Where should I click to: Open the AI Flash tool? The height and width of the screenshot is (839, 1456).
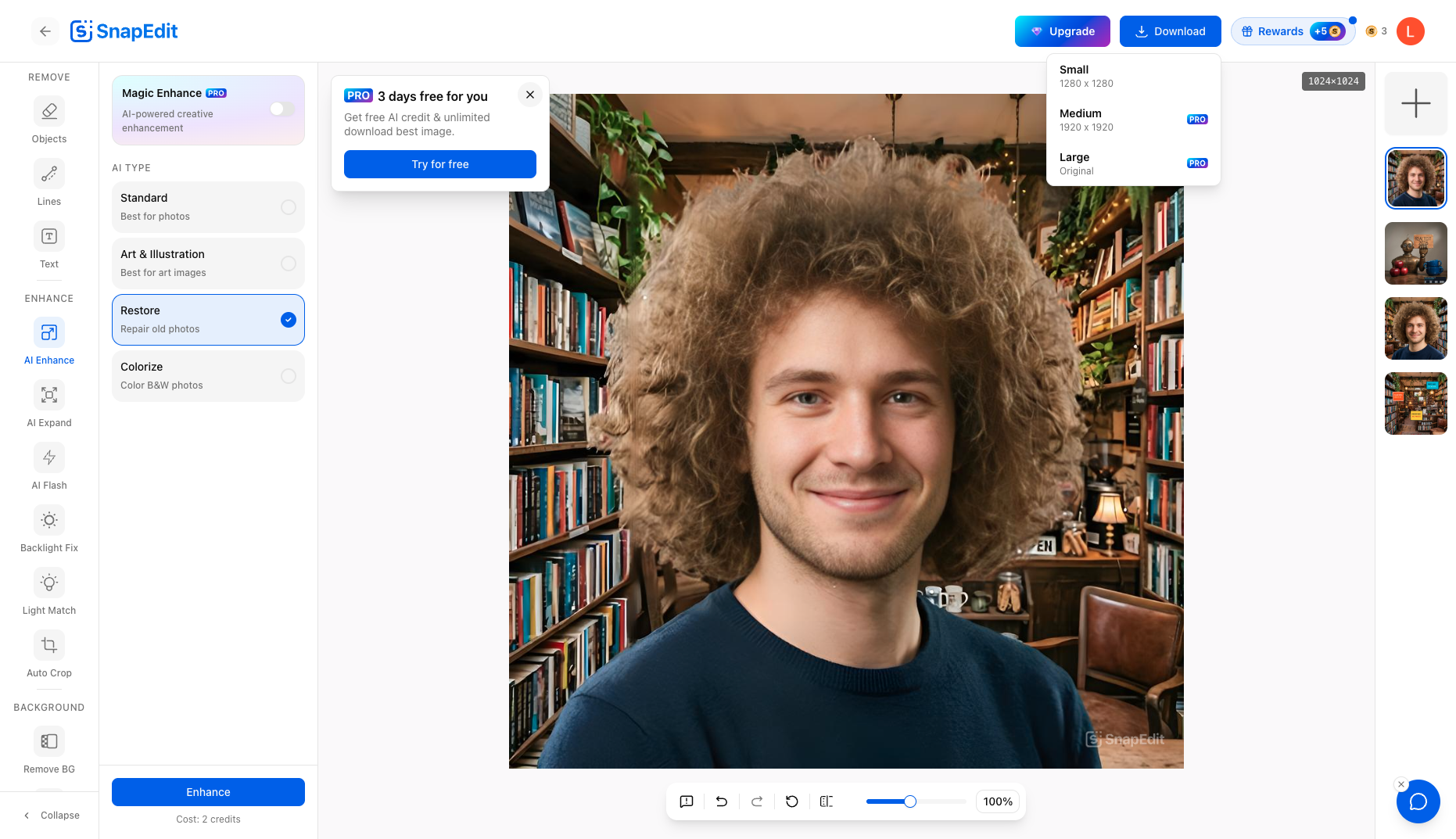click(x=49, y=467)
